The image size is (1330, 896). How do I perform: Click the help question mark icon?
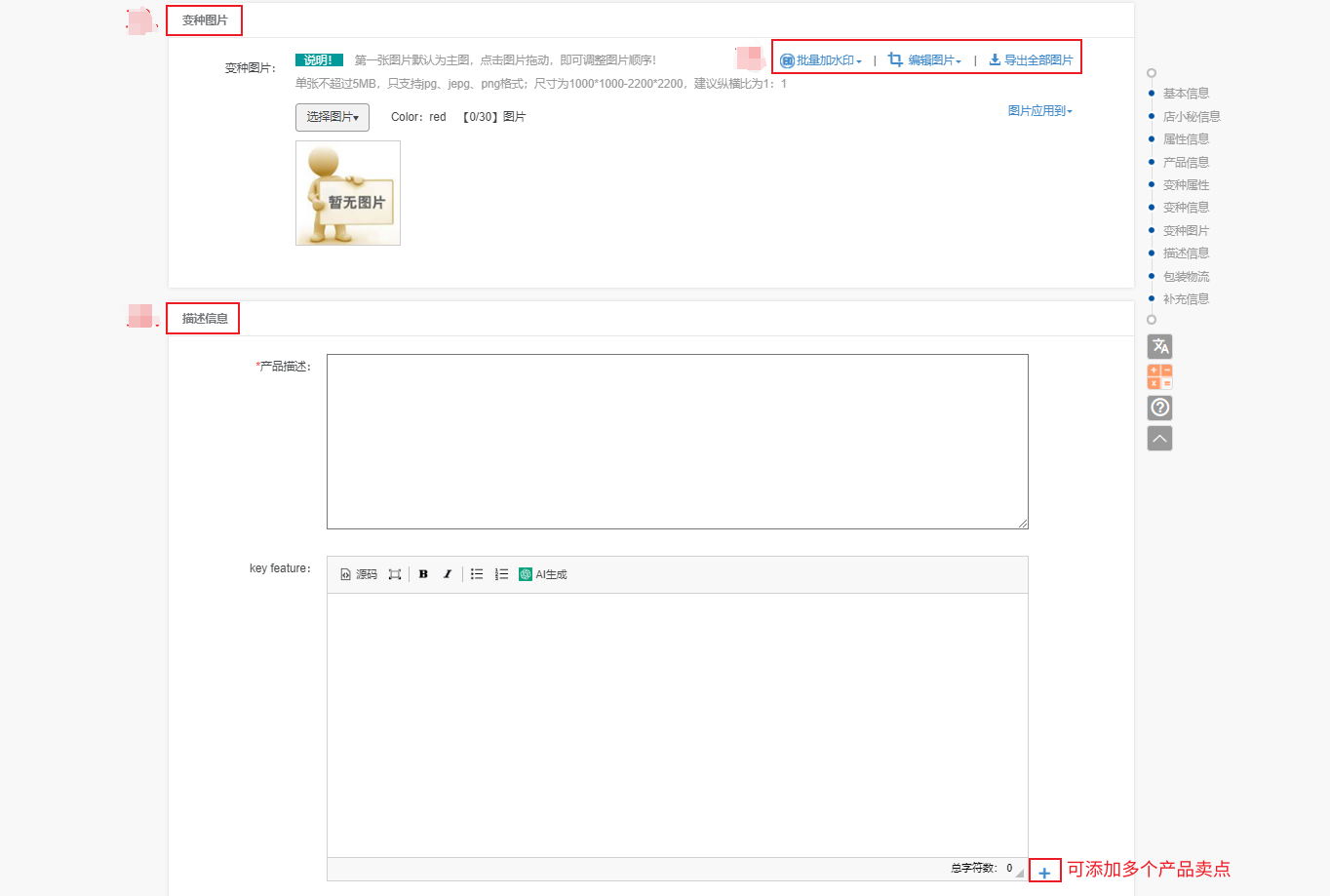tap(1160, 408)
